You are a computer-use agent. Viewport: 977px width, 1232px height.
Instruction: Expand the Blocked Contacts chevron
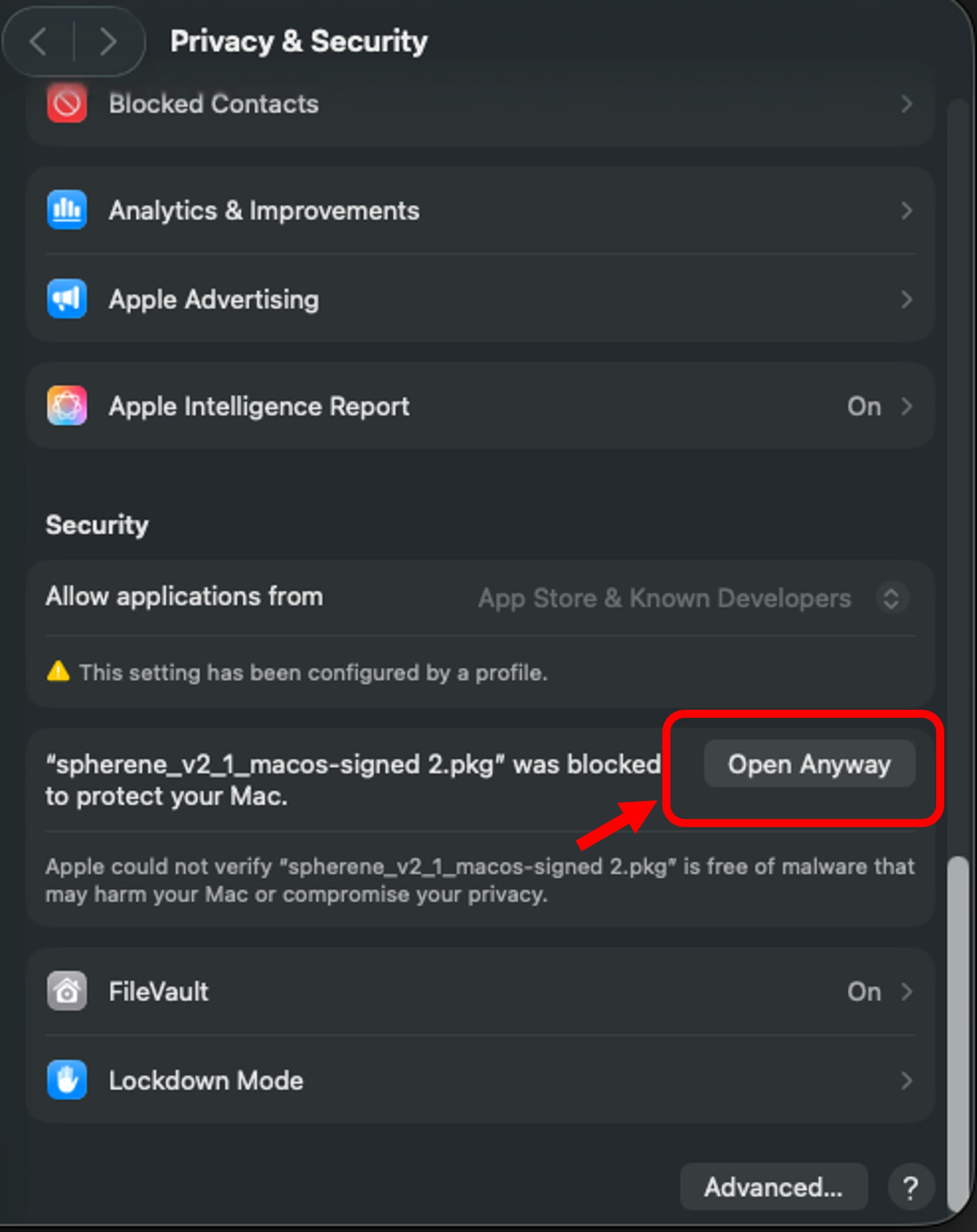coord(906,104)
